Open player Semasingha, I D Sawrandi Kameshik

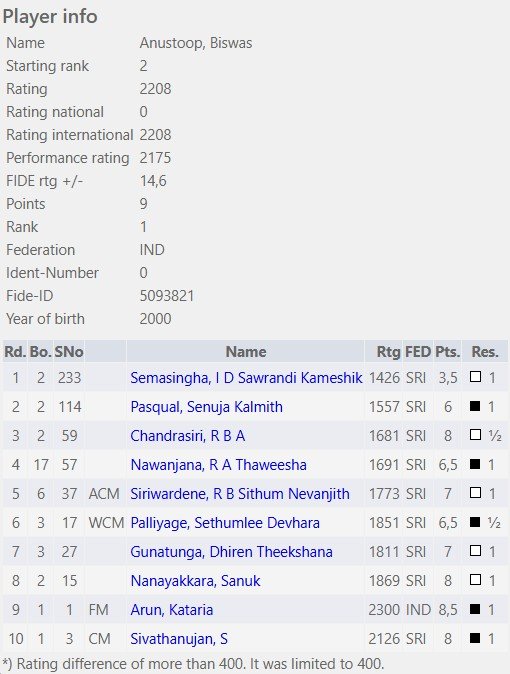(246, 378)
